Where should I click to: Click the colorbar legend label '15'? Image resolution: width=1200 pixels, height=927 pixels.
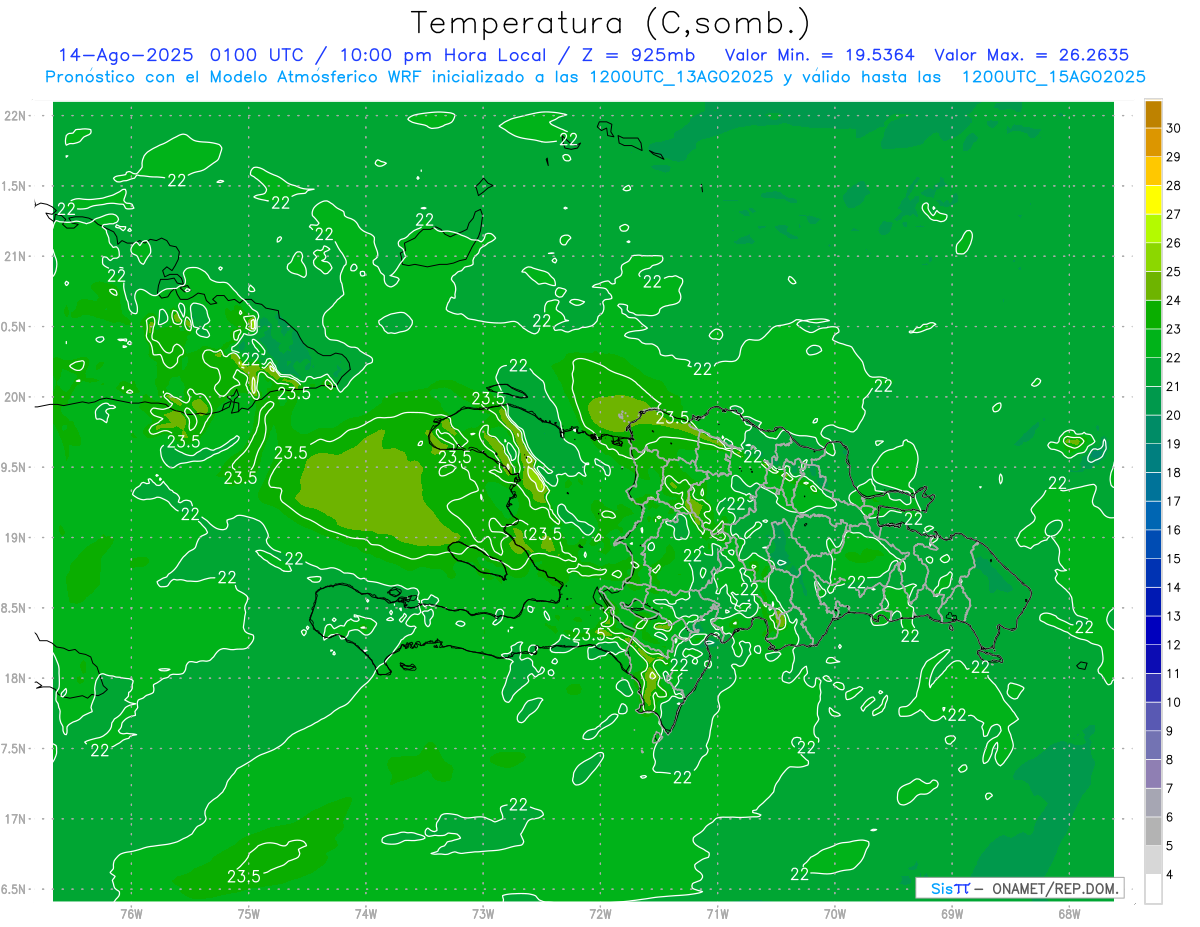click(x=1174, y=559)
